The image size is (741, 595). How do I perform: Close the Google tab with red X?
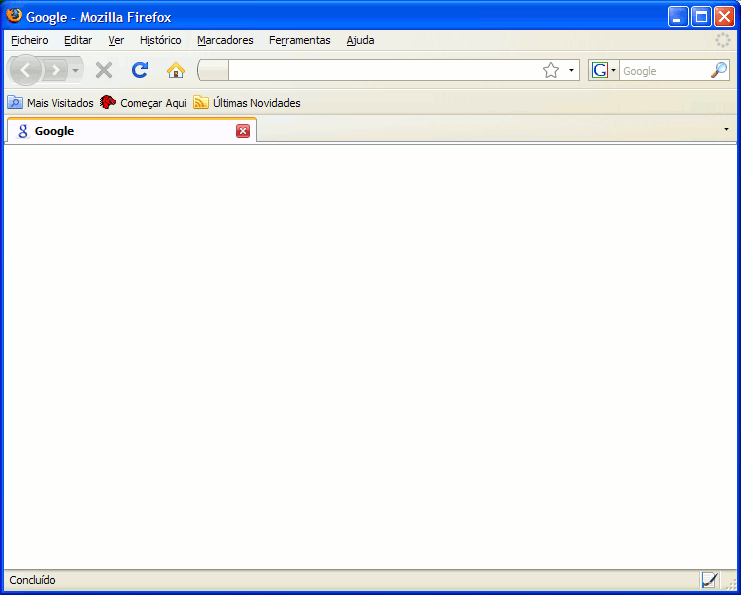coord(243,131)
